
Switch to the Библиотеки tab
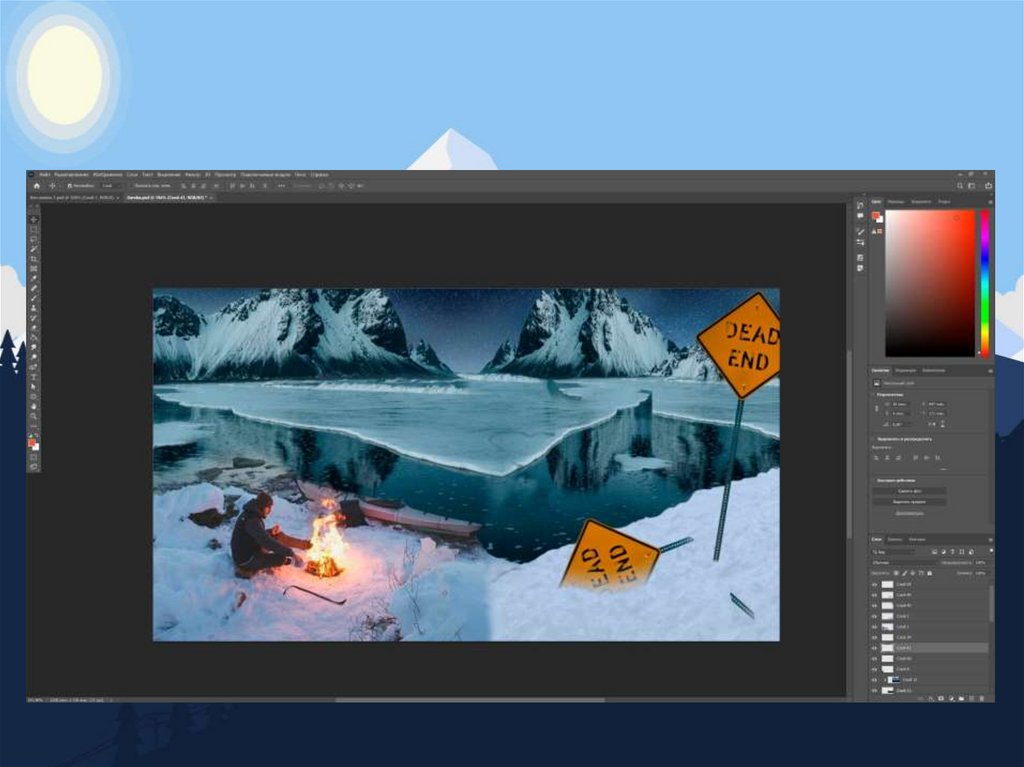[934, 370]
